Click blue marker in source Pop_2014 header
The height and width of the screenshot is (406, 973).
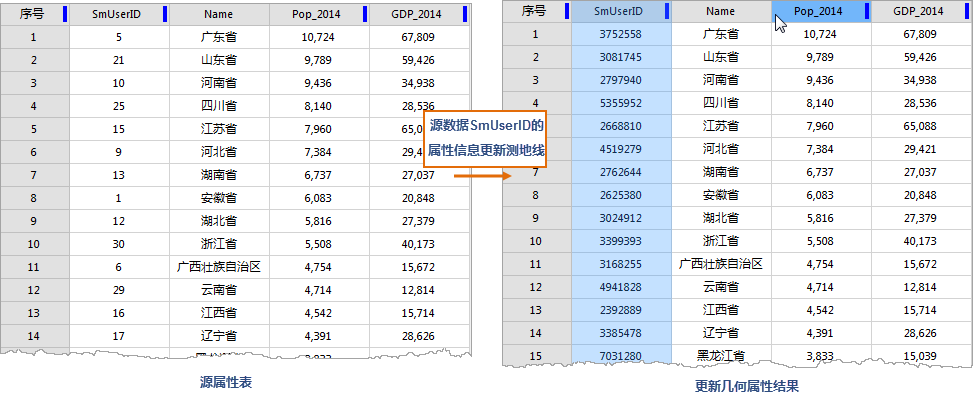click(x=365, y=14)
